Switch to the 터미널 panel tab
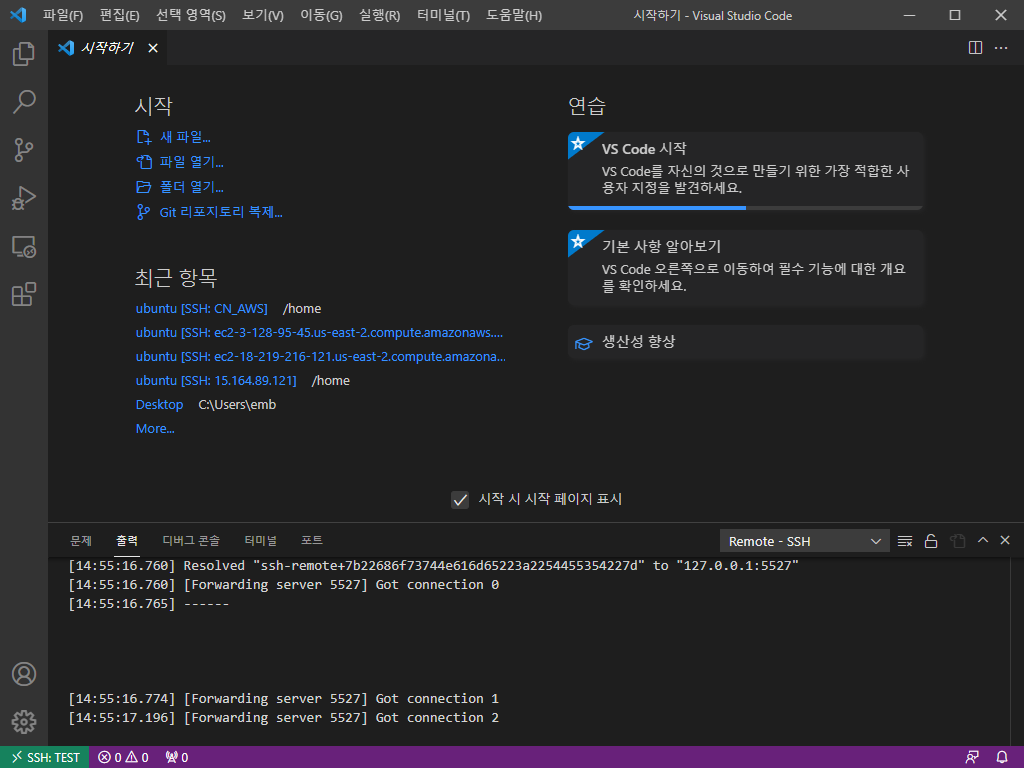The width and height of the screenshot is (1024, 768). 260,541
